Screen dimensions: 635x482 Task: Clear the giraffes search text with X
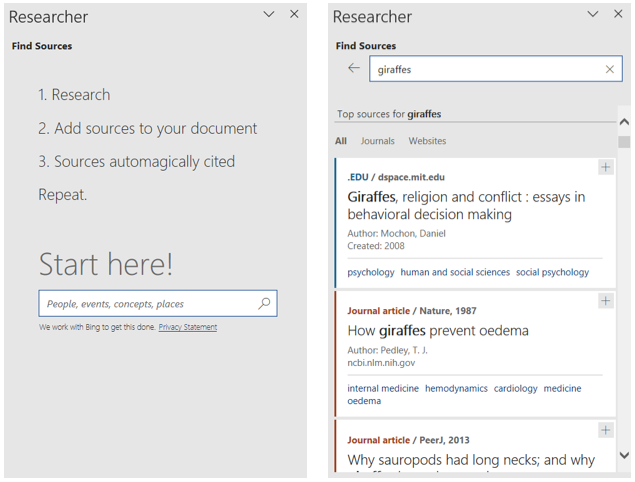[609, 69]
